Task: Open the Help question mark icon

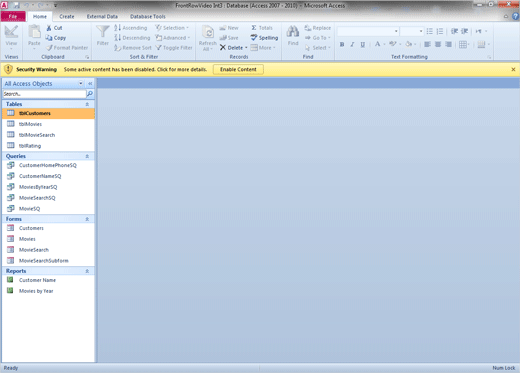Action: (515, 16)
